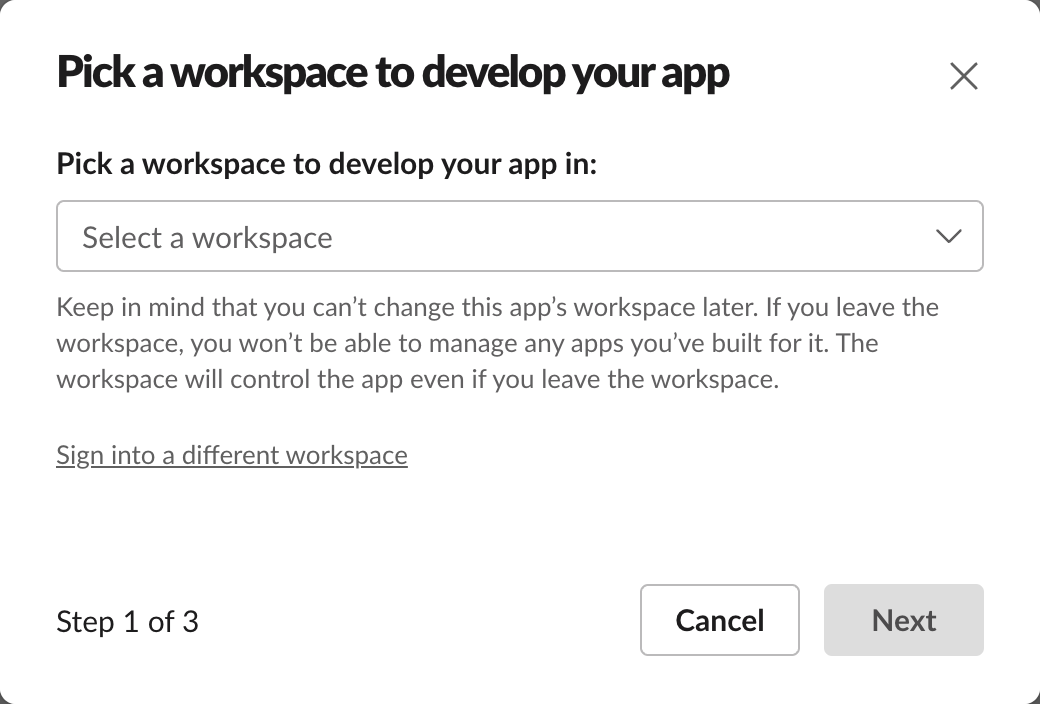The image size is (1040, 704).
Task: Proceed to step 2 with Next
Action: coord(903,620)
